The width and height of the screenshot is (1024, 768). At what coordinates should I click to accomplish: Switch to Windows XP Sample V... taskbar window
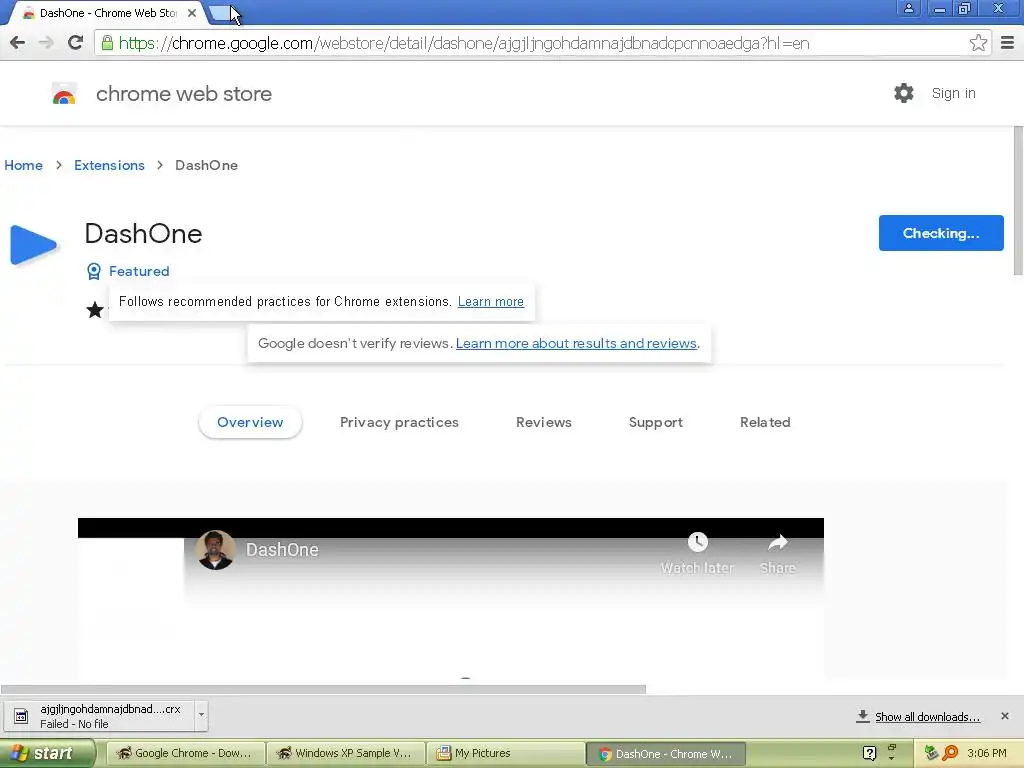coord(346,753)
